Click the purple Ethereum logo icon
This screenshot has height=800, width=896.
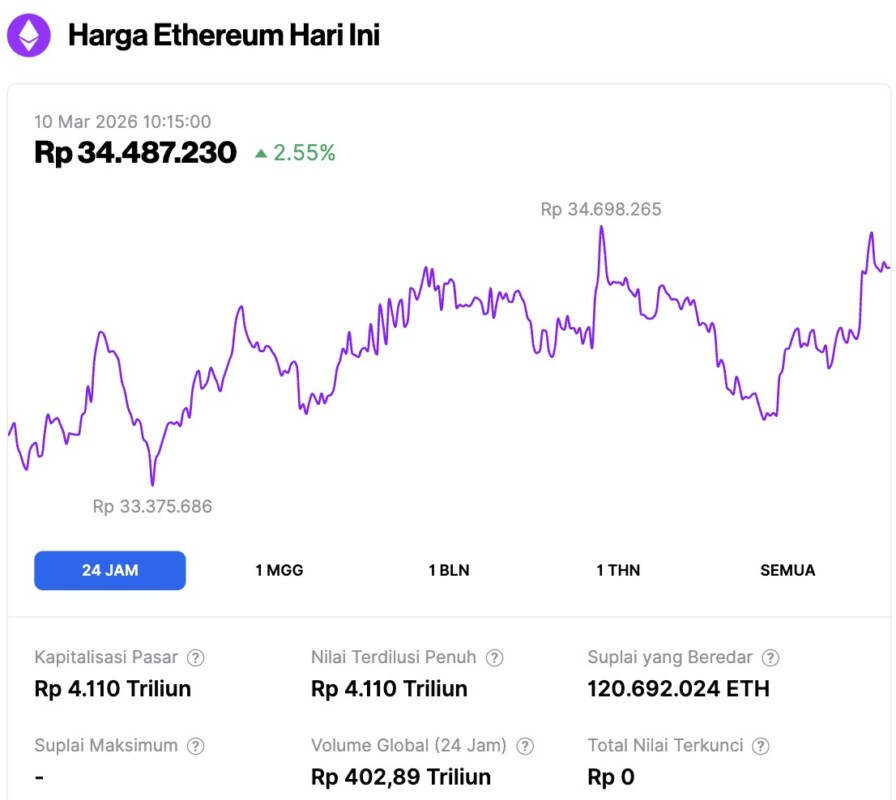[28, 36]
